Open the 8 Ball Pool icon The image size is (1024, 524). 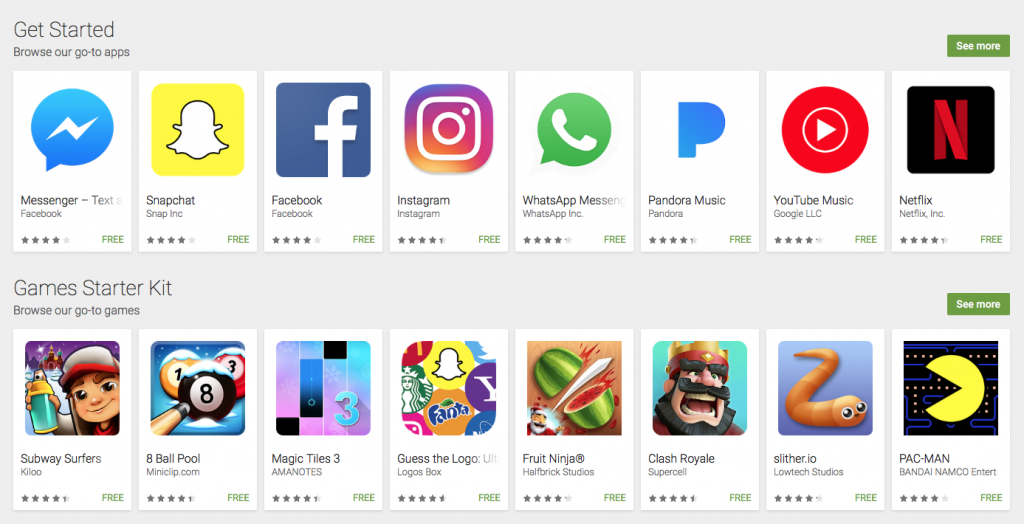point(198,388)
